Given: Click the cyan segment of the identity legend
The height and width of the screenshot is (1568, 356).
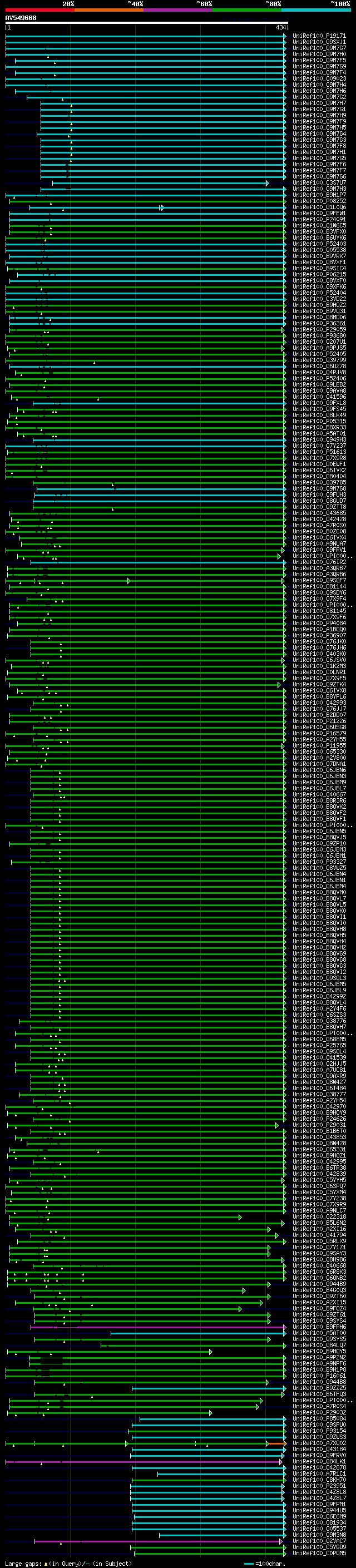Looking at the screenshot, I should [x=316, y=10].
